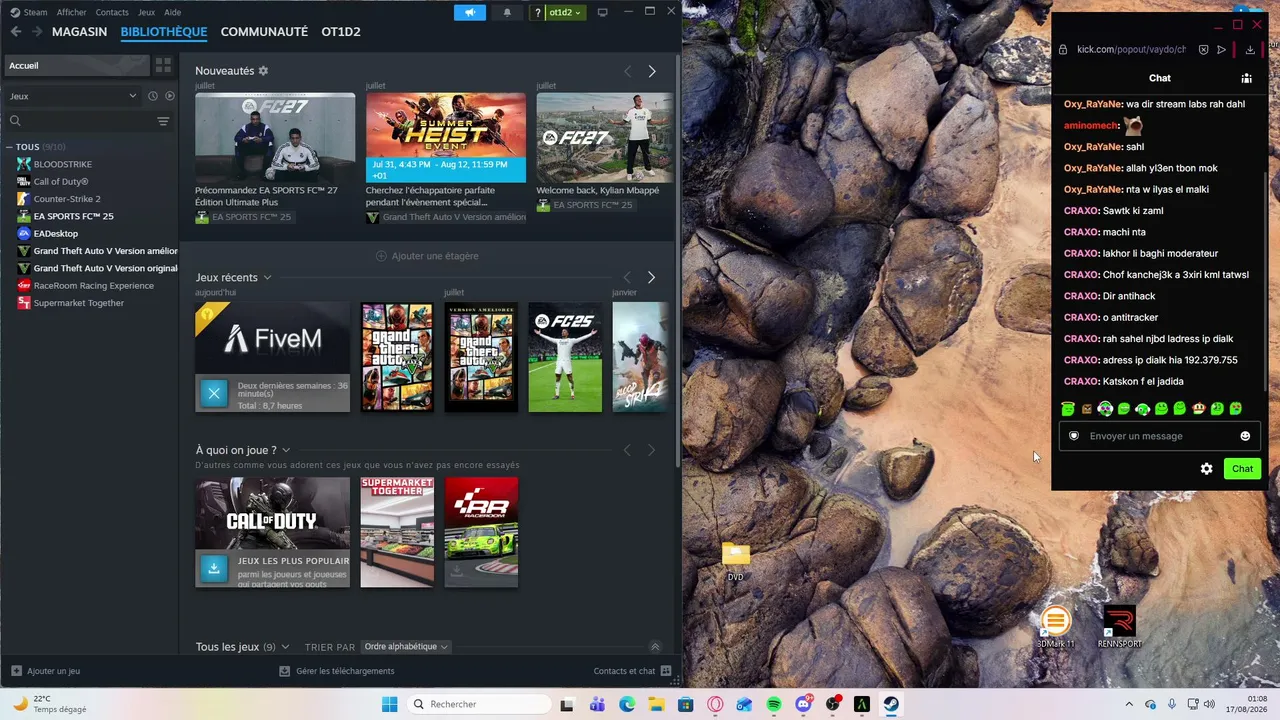This screenshot has width=1280, height=720.
Task: Open 3DMark 11 desktop shortcut
Action: [x=1055, y=628]
